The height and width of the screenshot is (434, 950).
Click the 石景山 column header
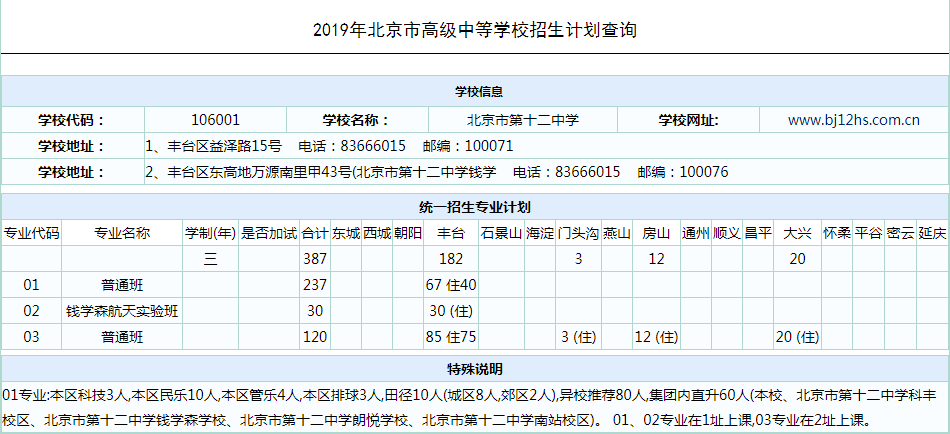point(502,233)
